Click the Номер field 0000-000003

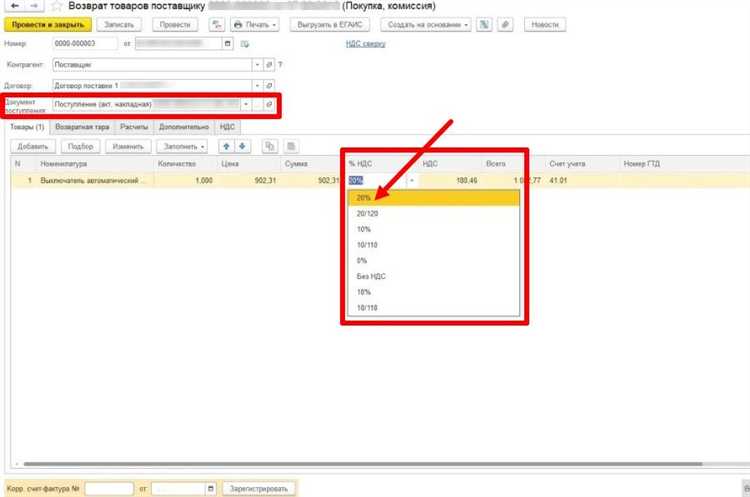85,44
